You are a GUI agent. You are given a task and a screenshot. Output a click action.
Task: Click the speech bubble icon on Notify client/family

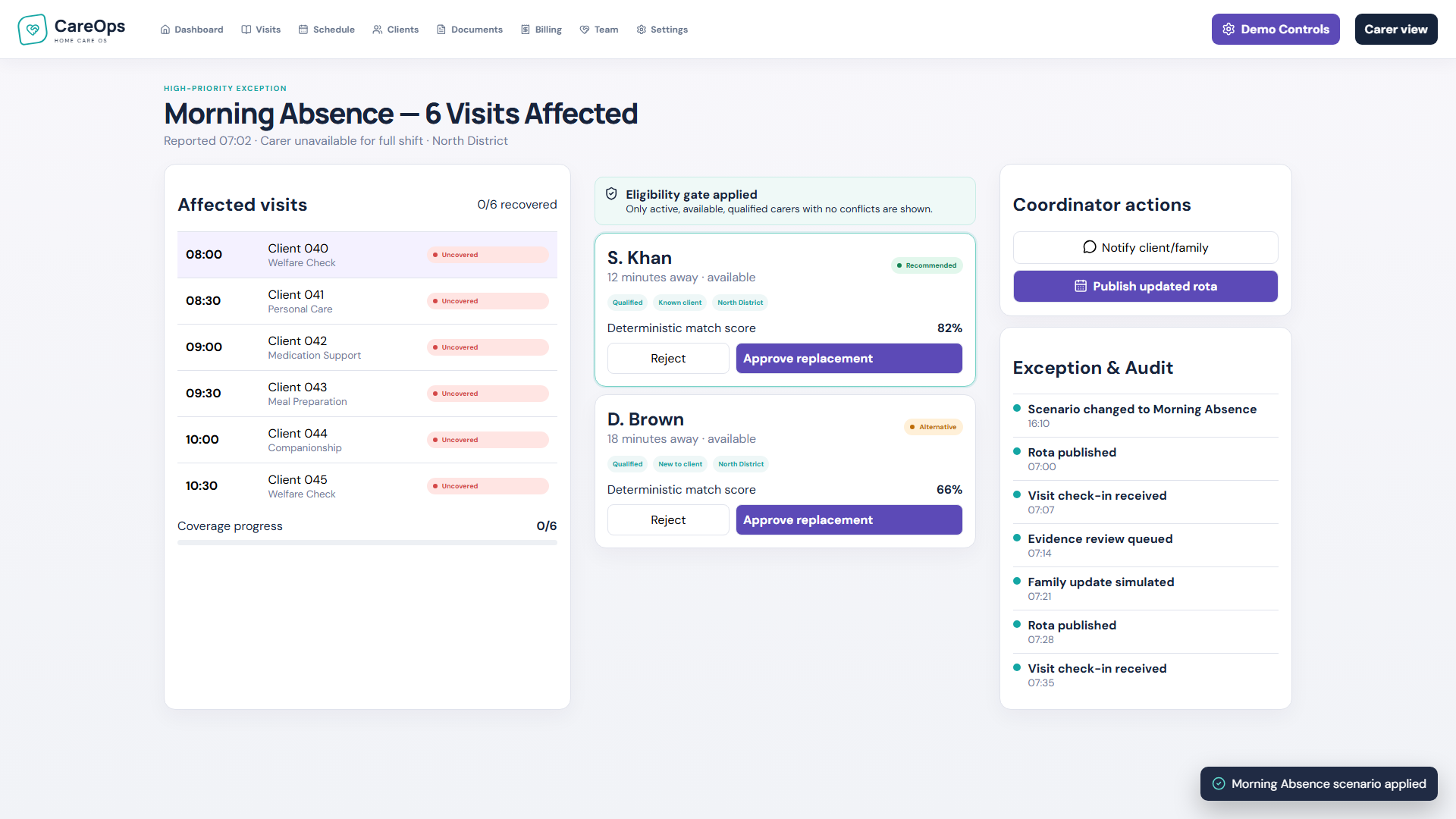(1090, 247)
